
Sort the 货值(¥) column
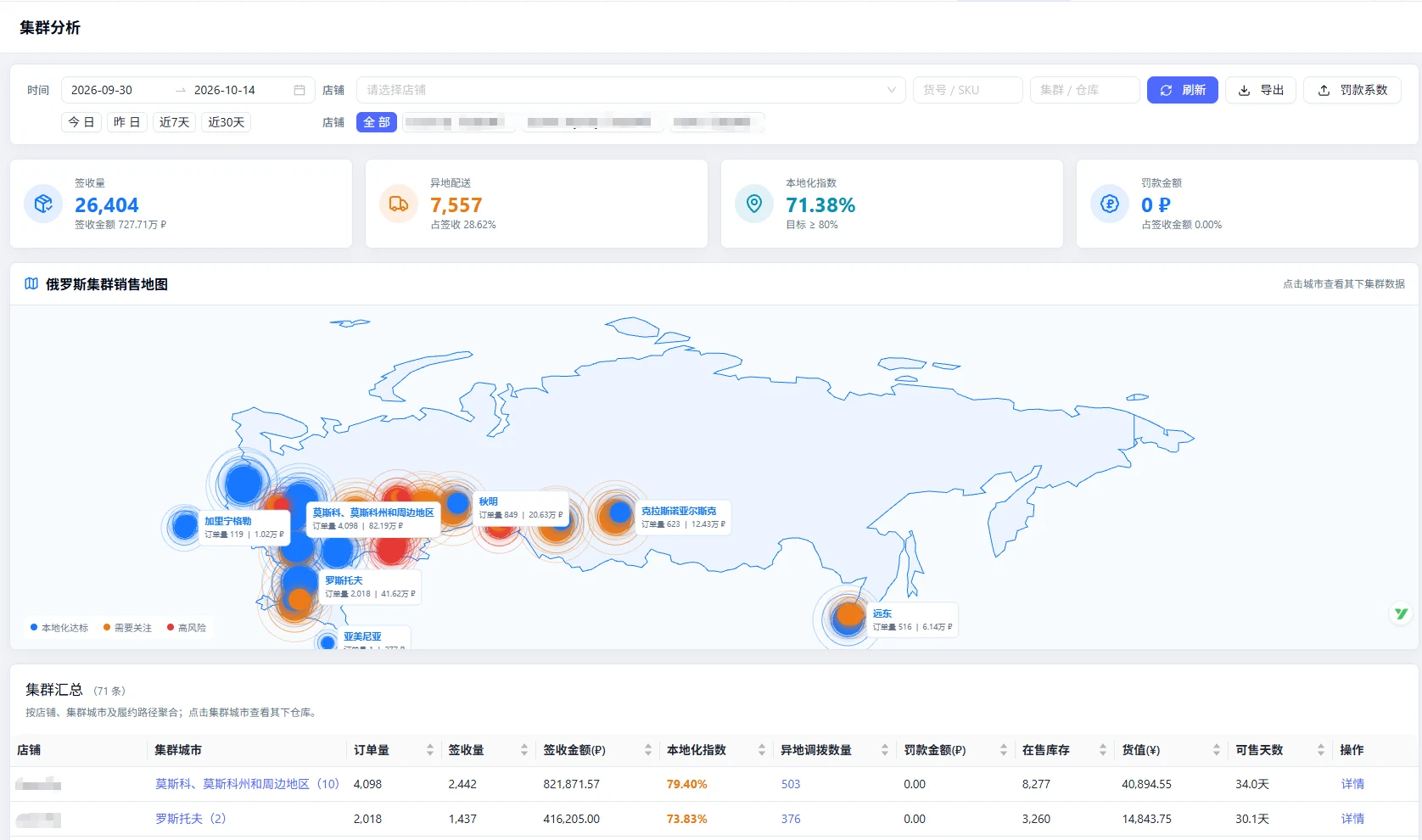pos(1217,750)
